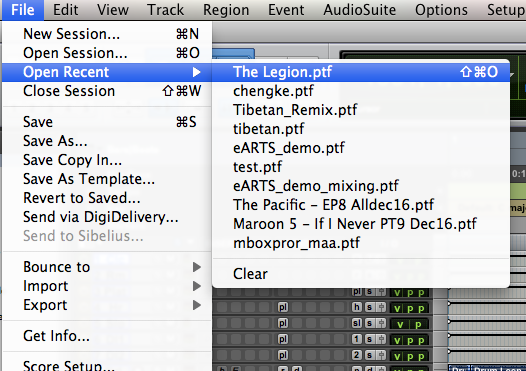Open the fader window on the 'sl' track

tap(381, 323)
